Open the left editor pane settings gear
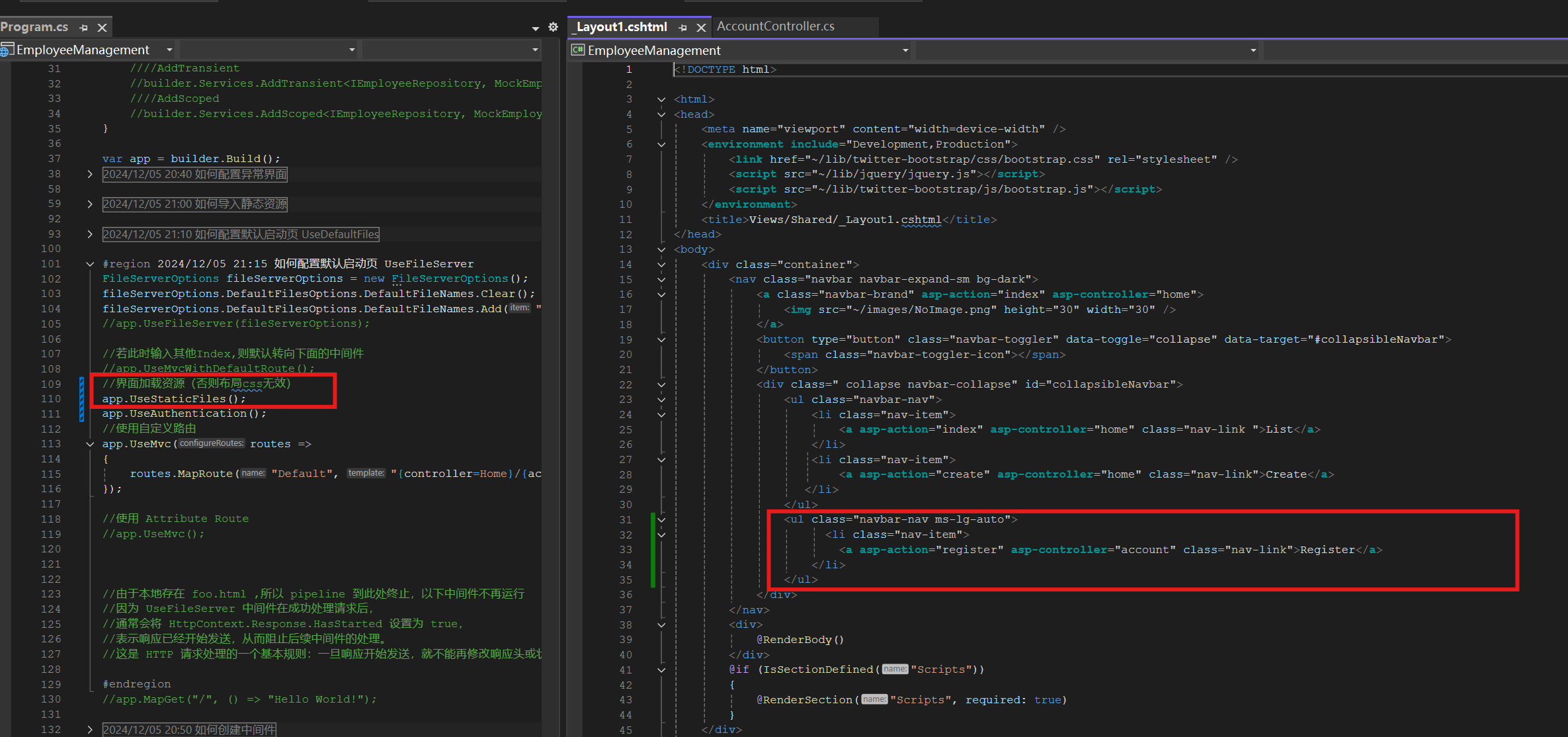Viewport: 1568px width, 737px height. click(x=554, y=27)
